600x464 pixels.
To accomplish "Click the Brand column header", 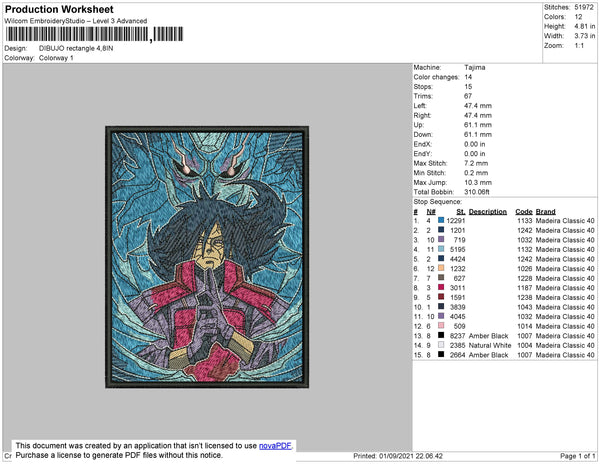I will (x=545, y=212).
